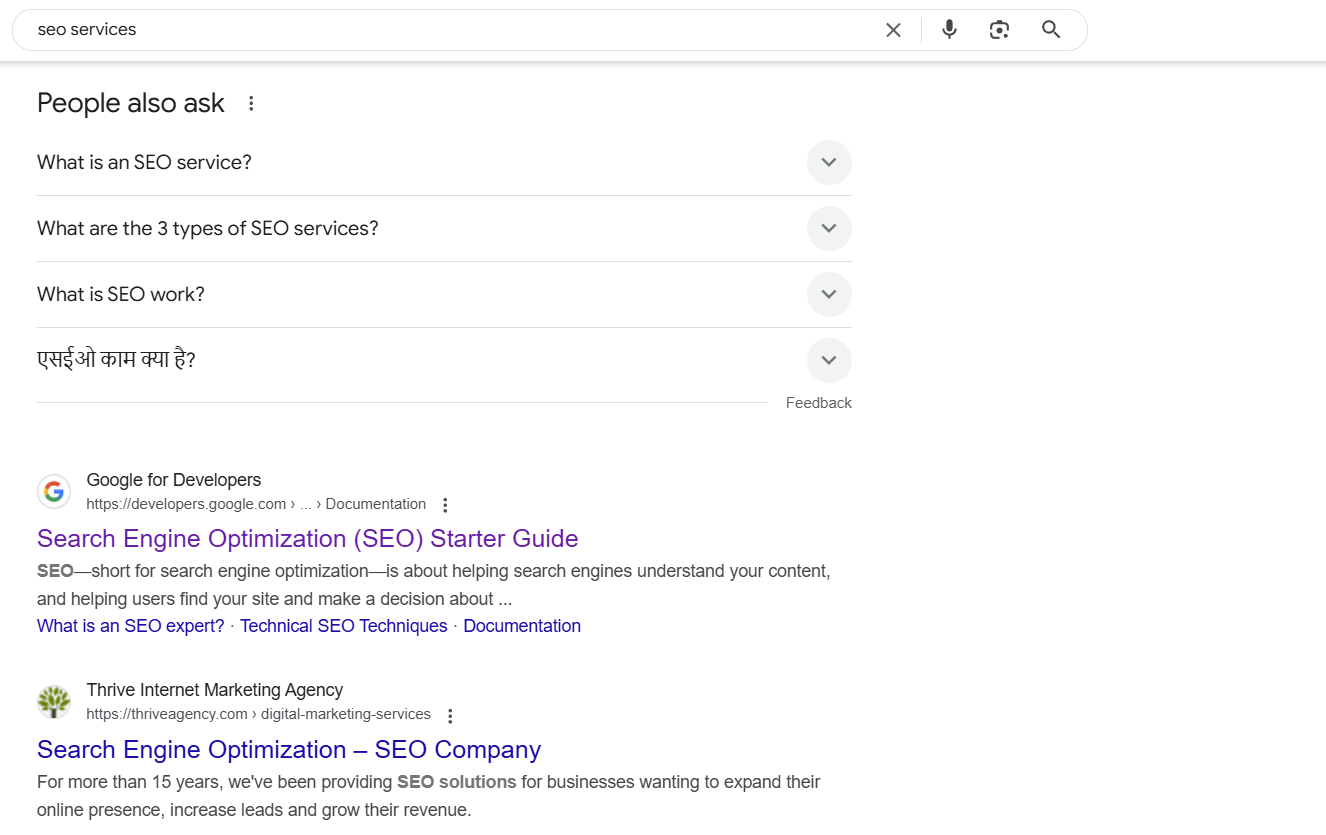Start voice search with the microphone icon
Image resolution: width=1326 pixels, height=835 pixels.
(949, 30)
